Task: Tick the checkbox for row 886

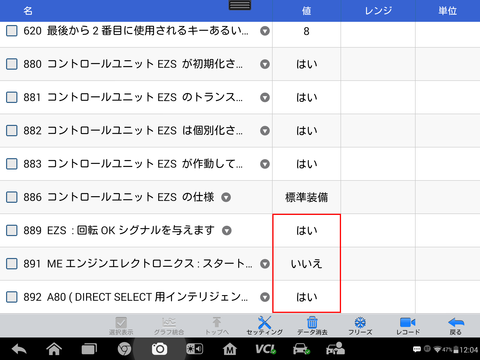Action: point(12,197)
